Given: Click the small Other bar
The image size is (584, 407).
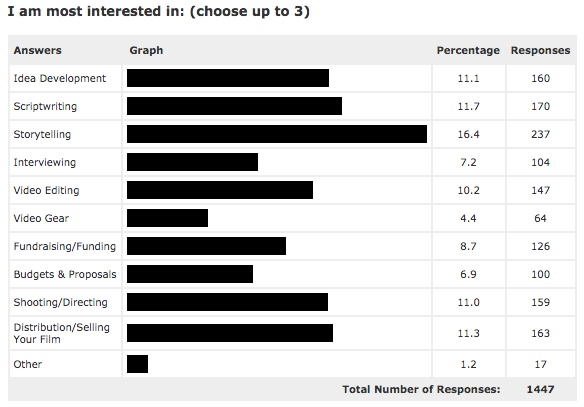Looking at the screenshot, I should 137,364.
